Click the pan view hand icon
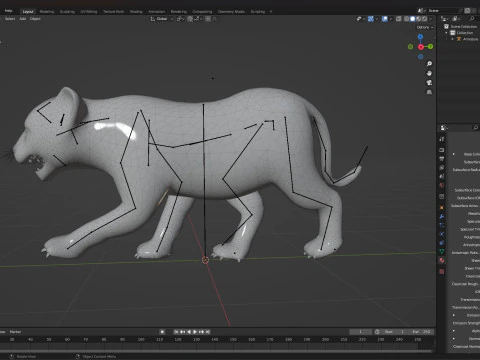Screen dimensions: 480x360 [429, 73]
